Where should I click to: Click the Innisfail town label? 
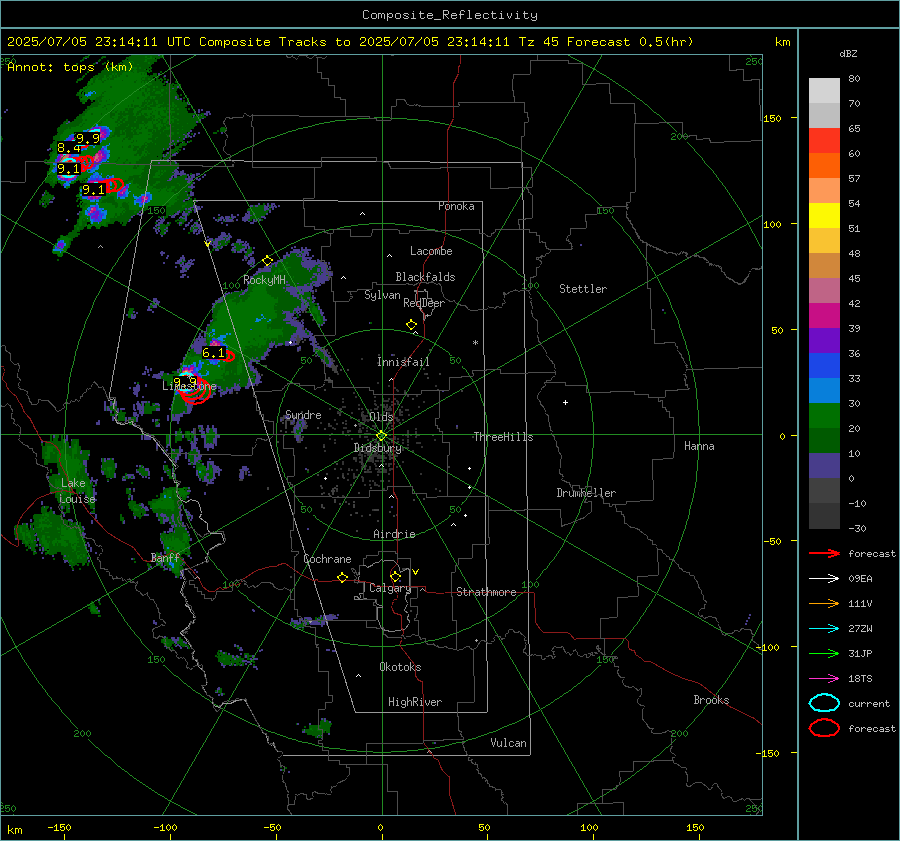[x=403, y=362]
